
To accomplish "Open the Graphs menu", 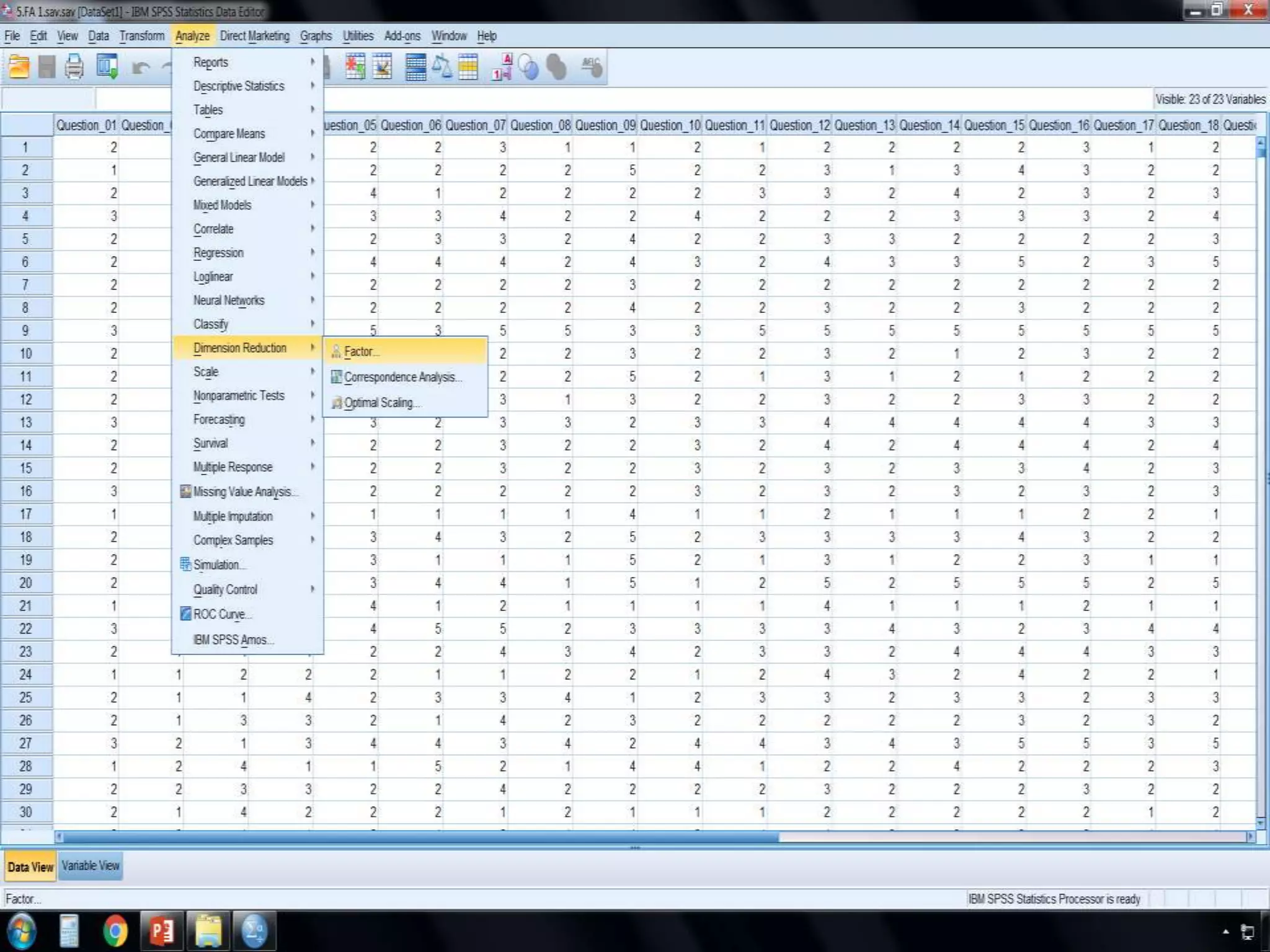I will pyautogui.click(x=316, y=36).
